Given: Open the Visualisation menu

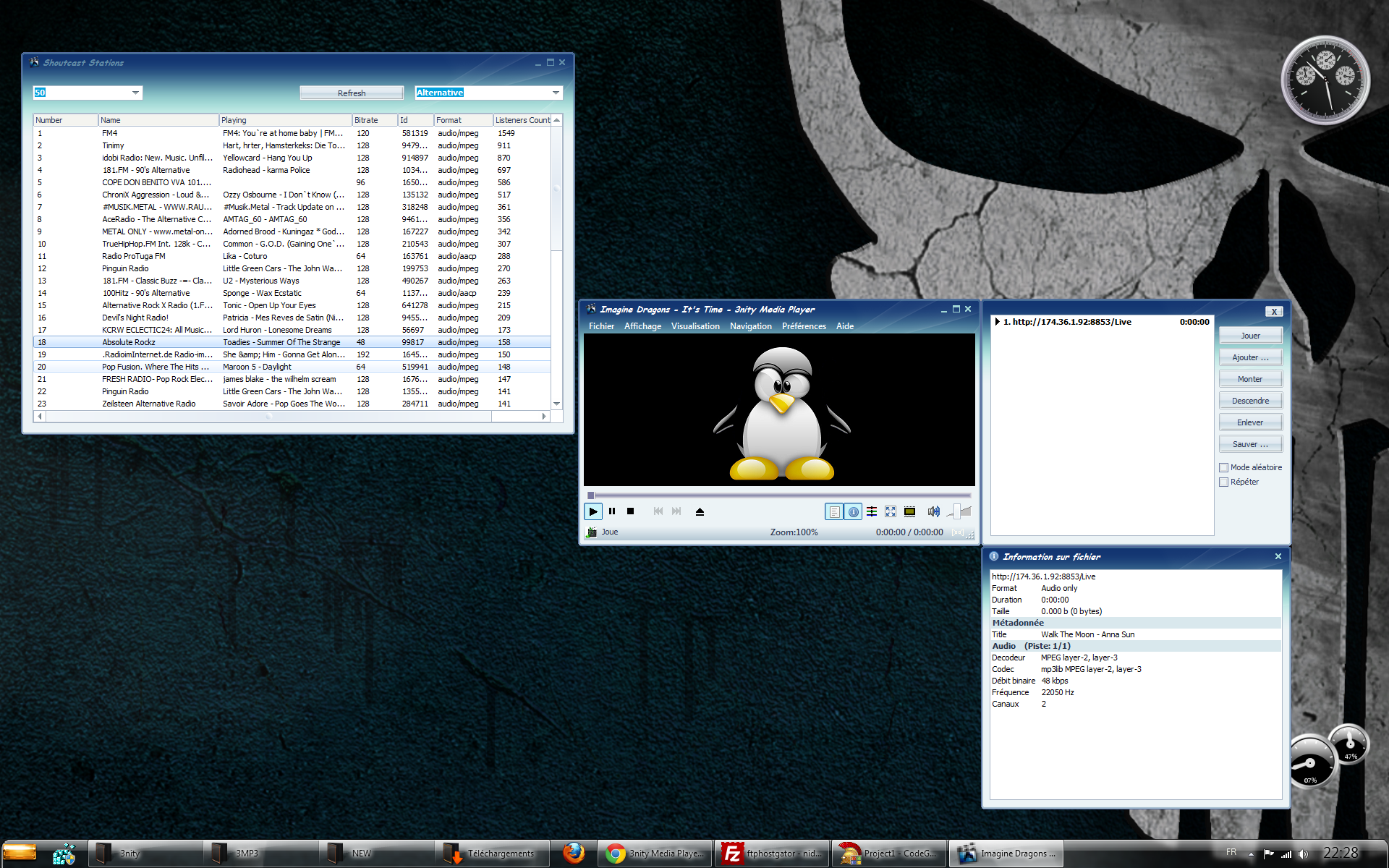Looking at the screenshot, I should click(x=695, y=326).
